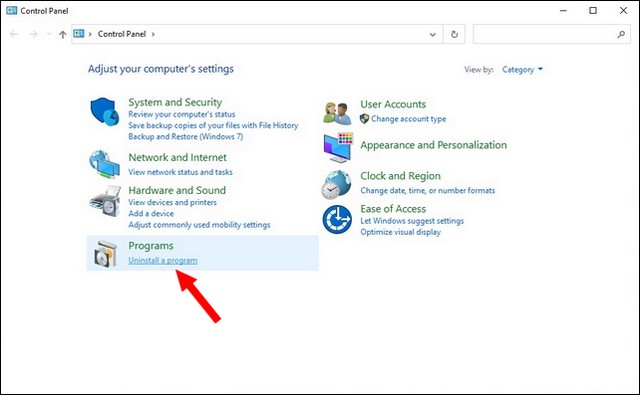Click View devices and printers
Screen dimensions: 640x395
tap(172, 202)
